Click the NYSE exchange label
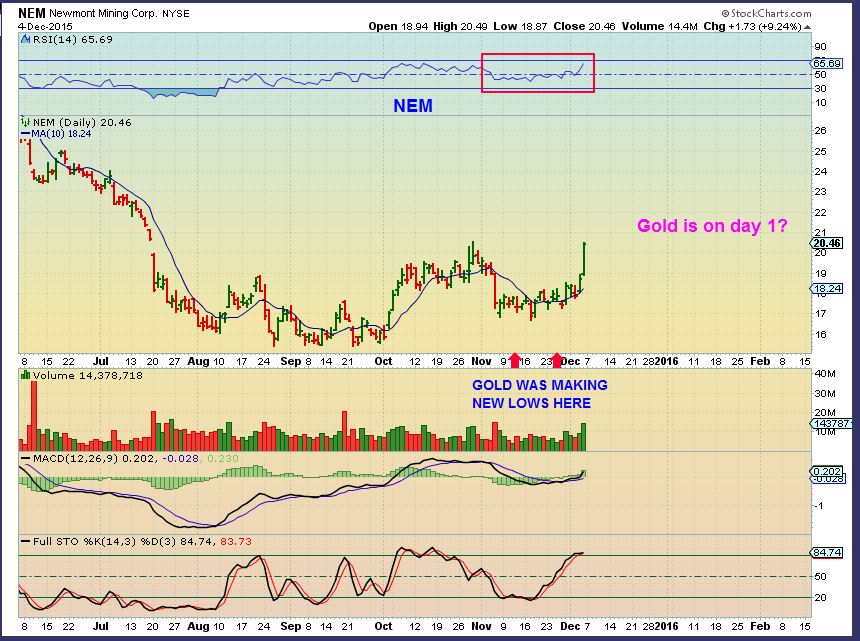 pos(176,14)
